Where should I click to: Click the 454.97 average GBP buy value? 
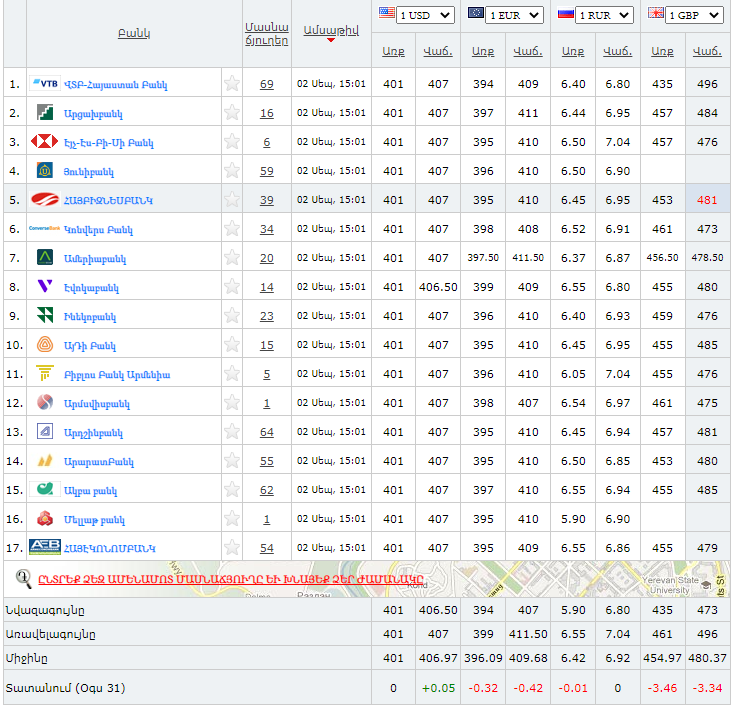(662, 658)
